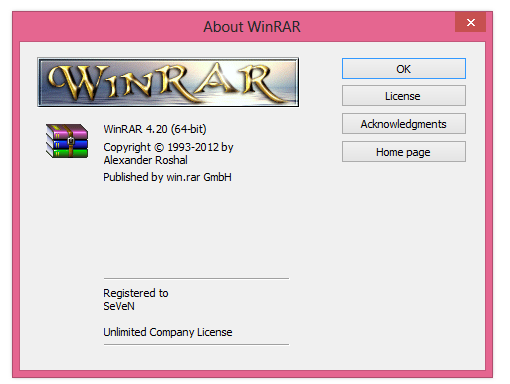Click "Unlimited Company License" text

coord(168,332)
